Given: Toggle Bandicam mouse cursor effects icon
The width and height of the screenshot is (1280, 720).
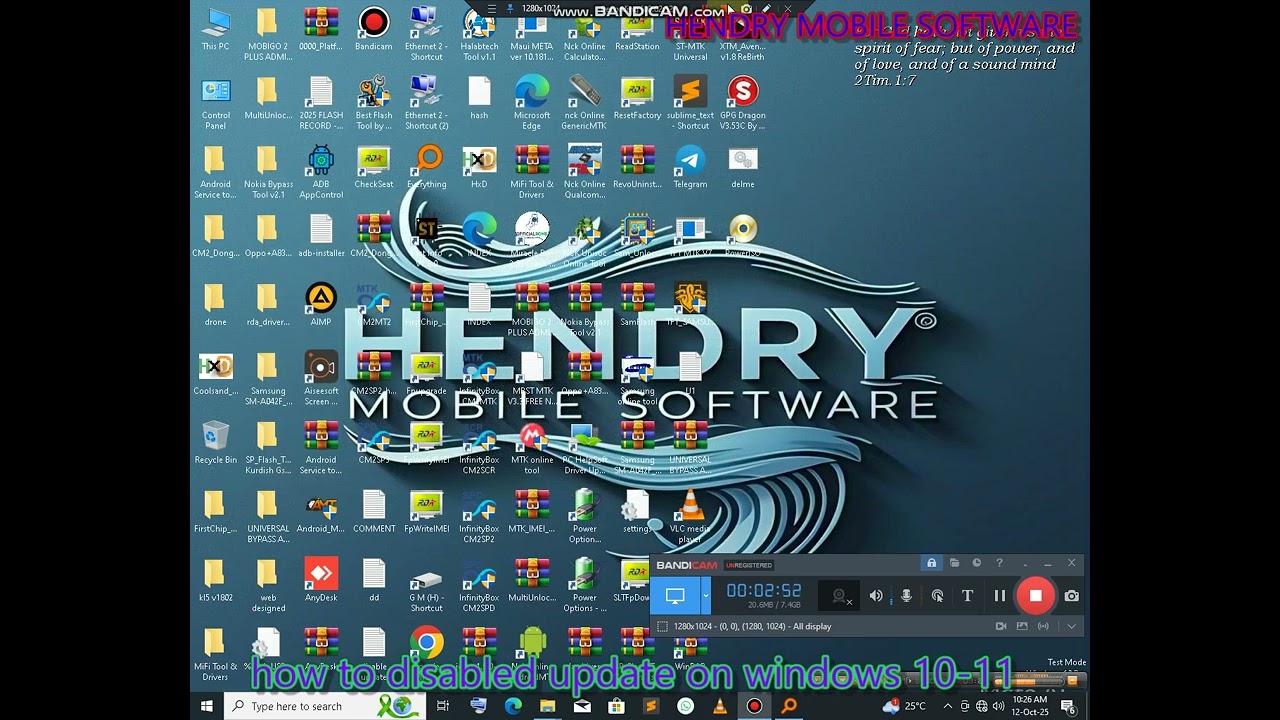Looking at the screenshot, I should point(937,596).
